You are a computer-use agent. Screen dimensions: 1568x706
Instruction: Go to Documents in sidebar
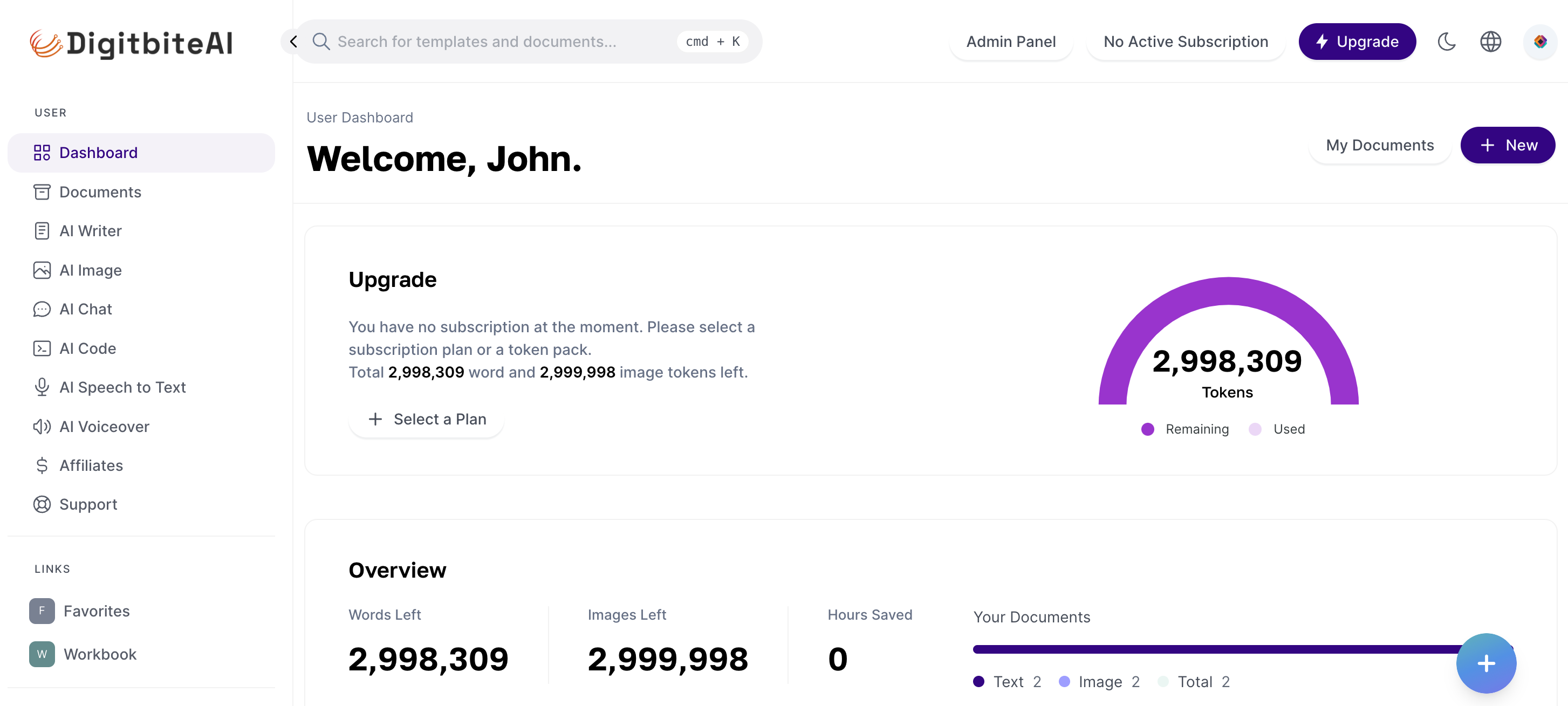(x=100, y=193)
